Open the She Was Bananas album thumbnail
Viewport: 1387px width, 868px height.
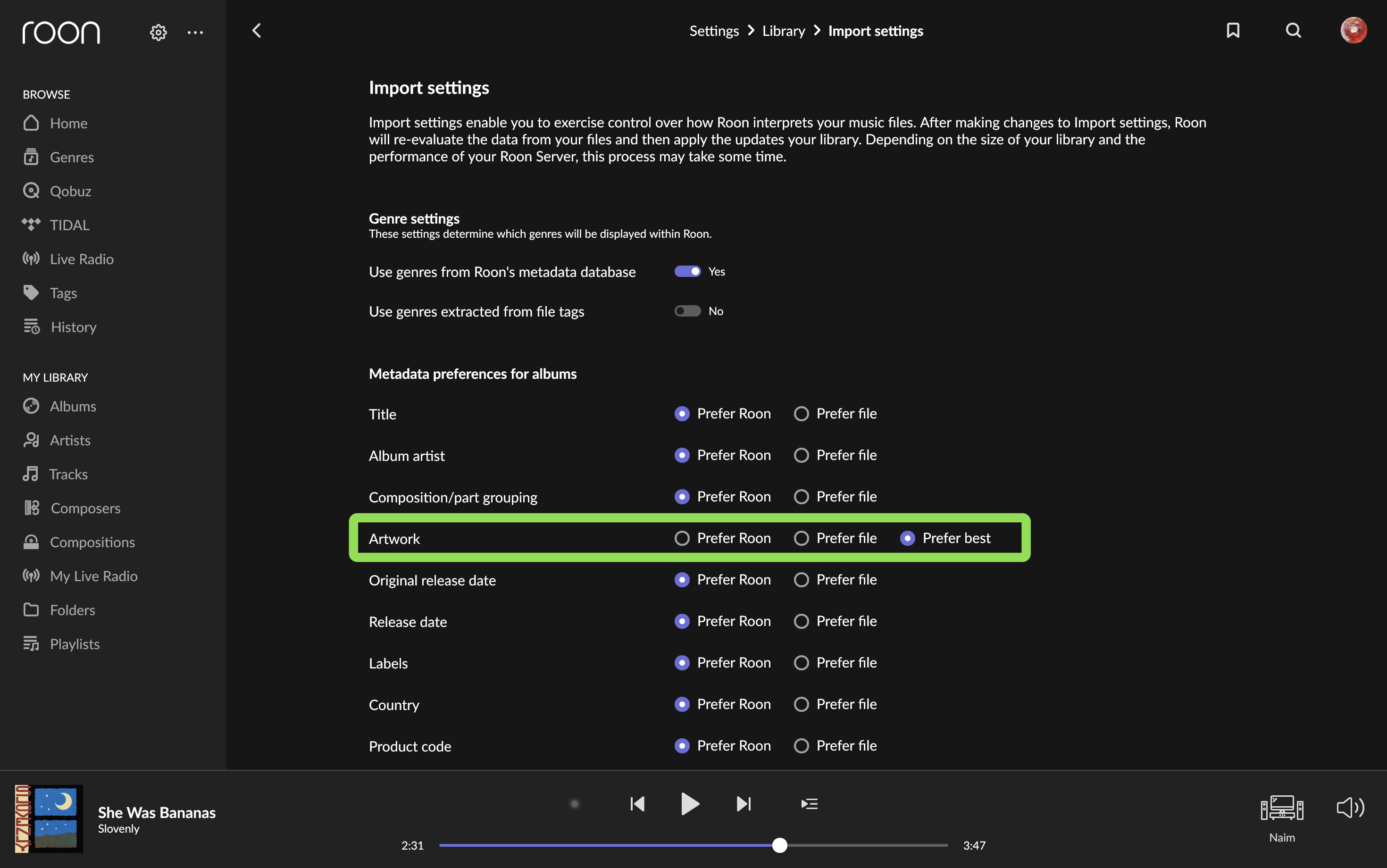coord(49,818)
